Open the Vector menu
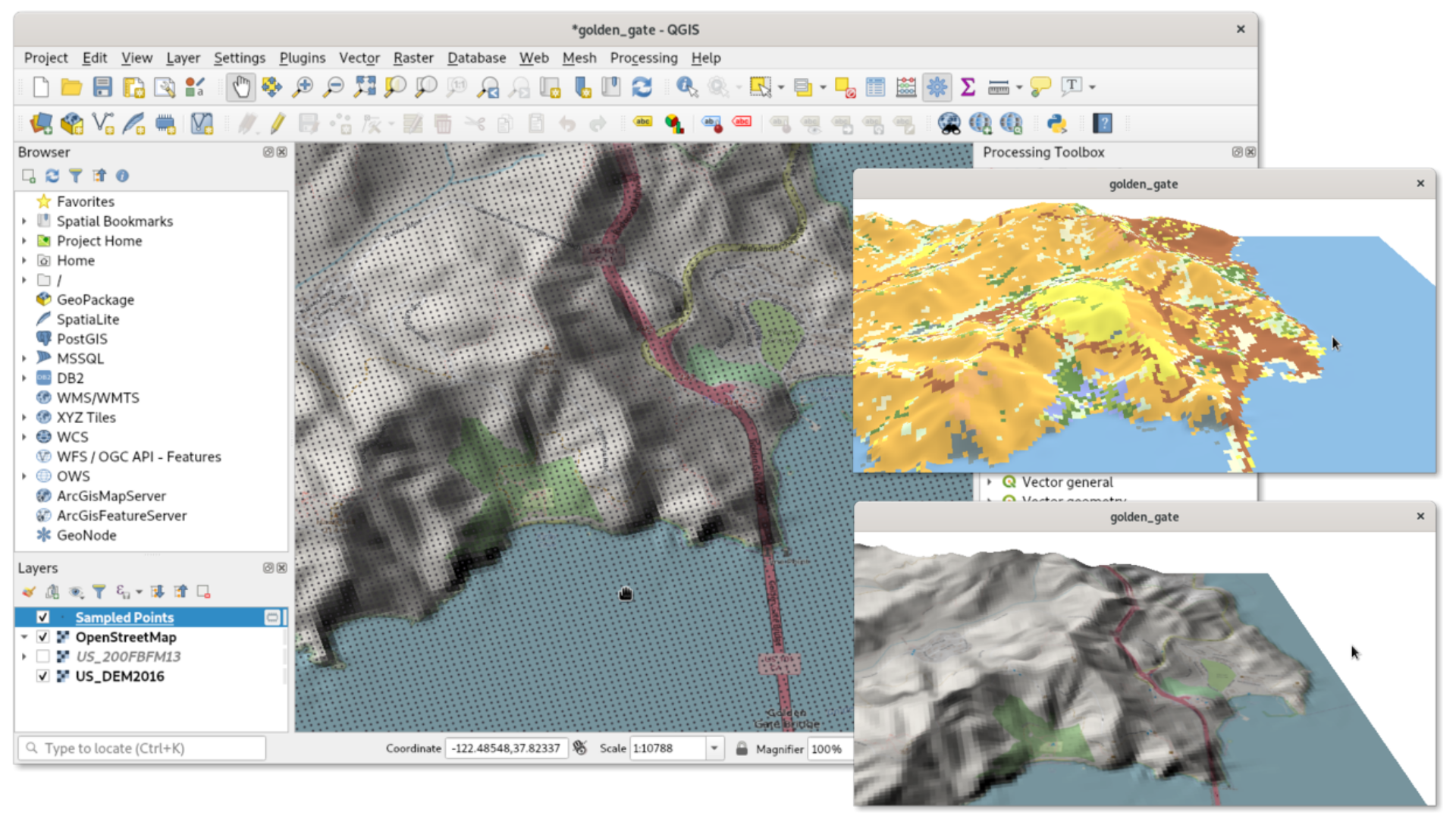 tap(359, 58)
